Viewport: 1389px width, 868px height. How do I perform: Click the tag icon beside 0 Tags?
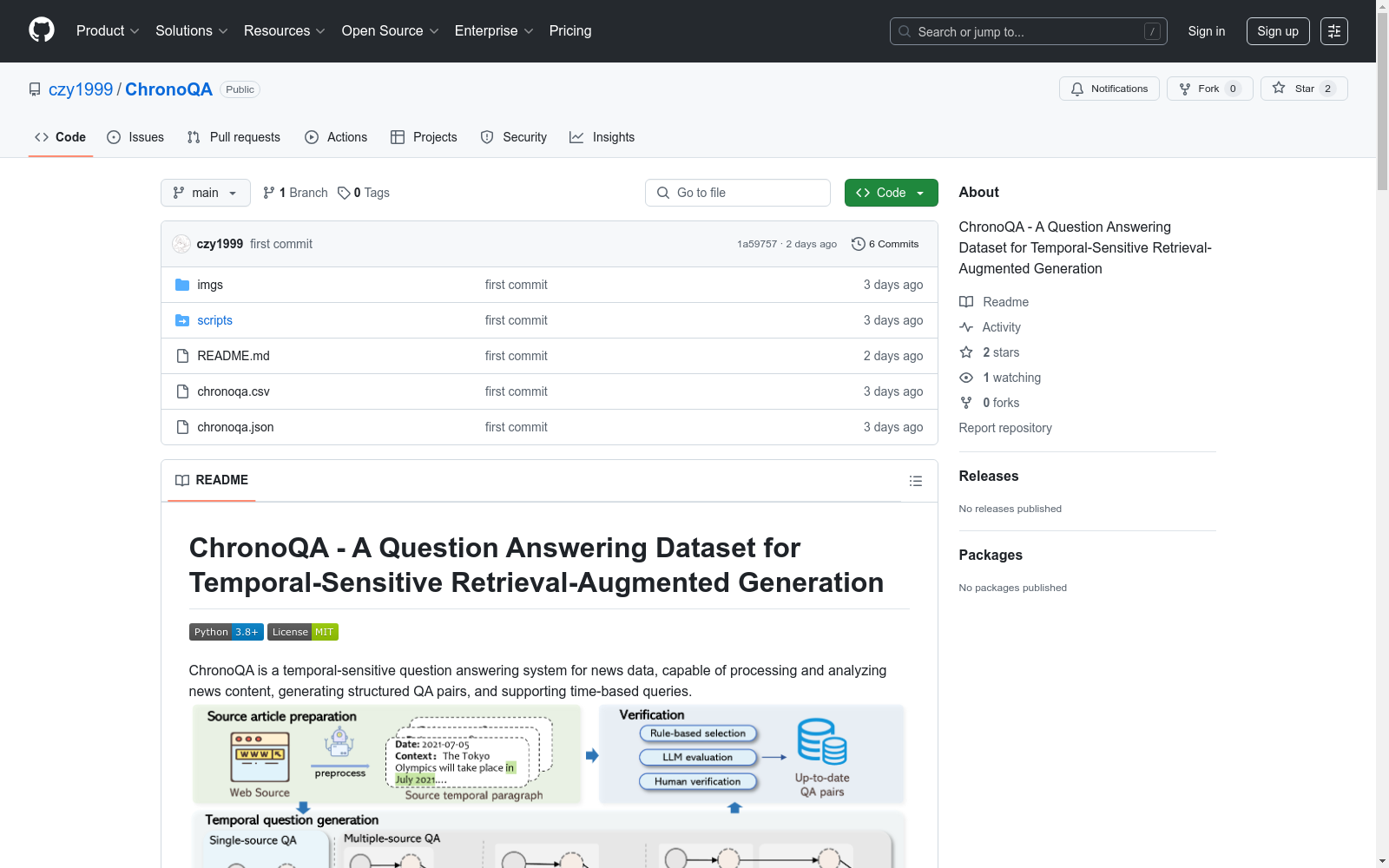(x=344, y=193)
